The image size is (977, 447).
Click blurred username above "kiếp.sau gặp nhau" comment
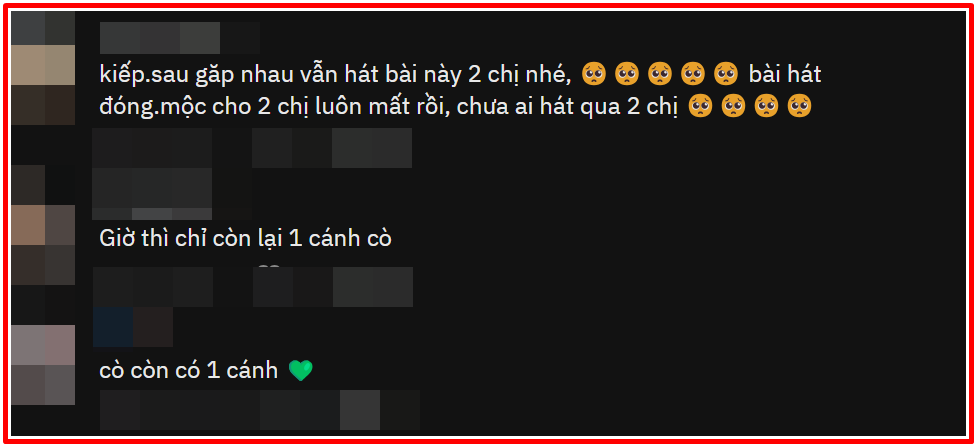179,37
